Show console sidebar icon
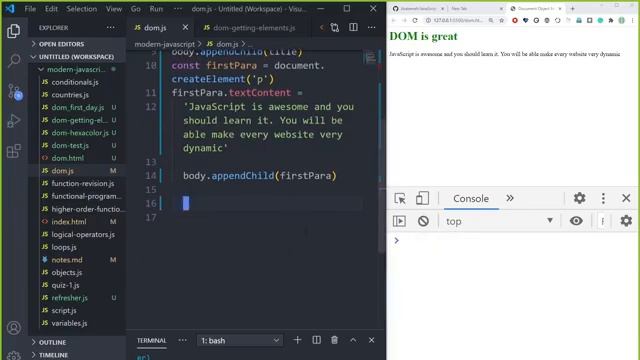The height and width of the screenshot is (360, 640). [x=399, y=221]
